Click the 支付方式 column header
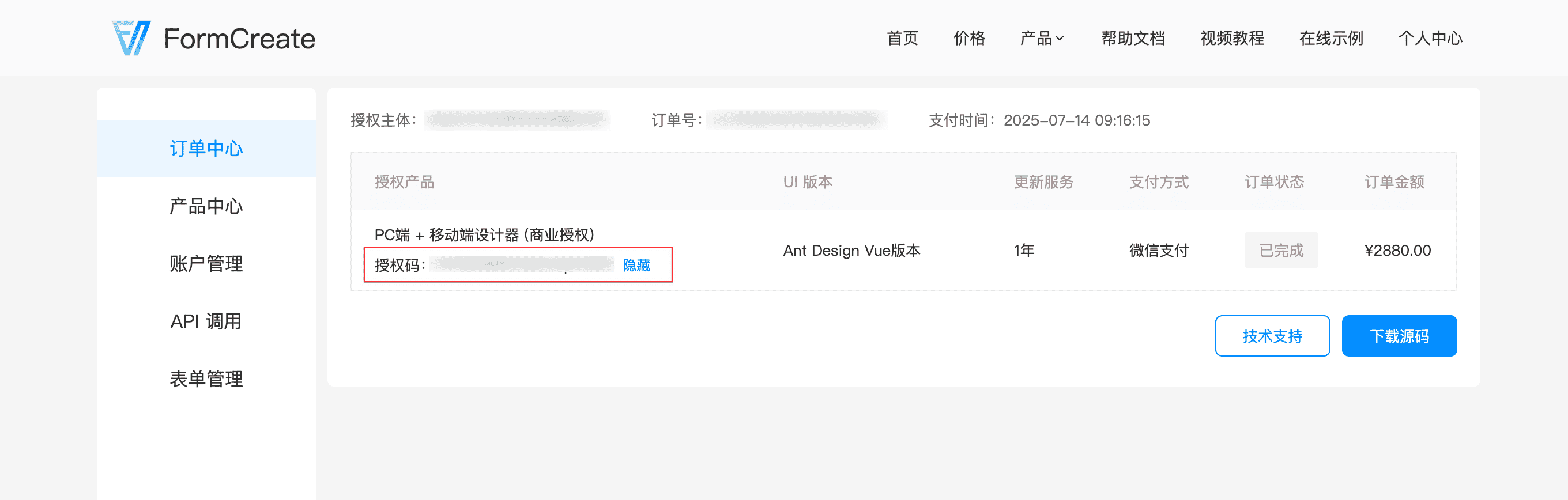 click(x=1158, y=182)
